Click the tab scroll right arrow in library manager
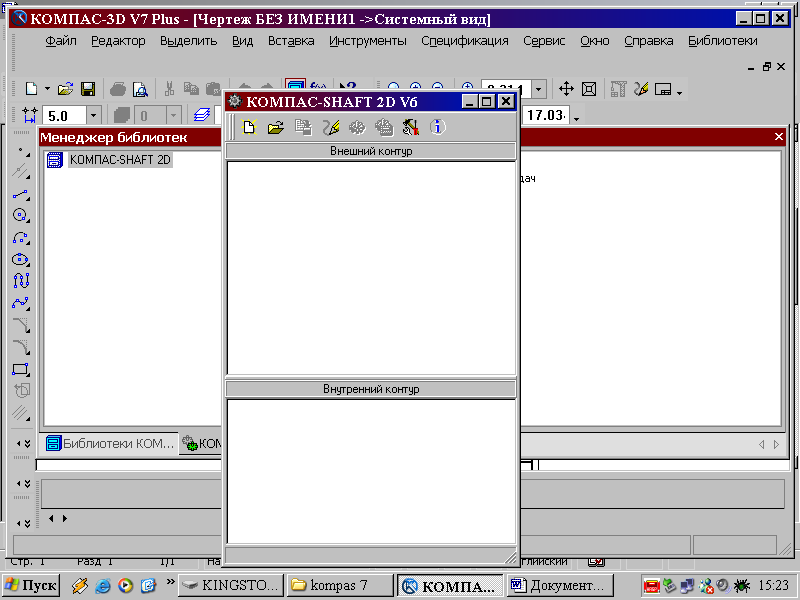The width and height of the screenshot is (800, 600). 776,444
